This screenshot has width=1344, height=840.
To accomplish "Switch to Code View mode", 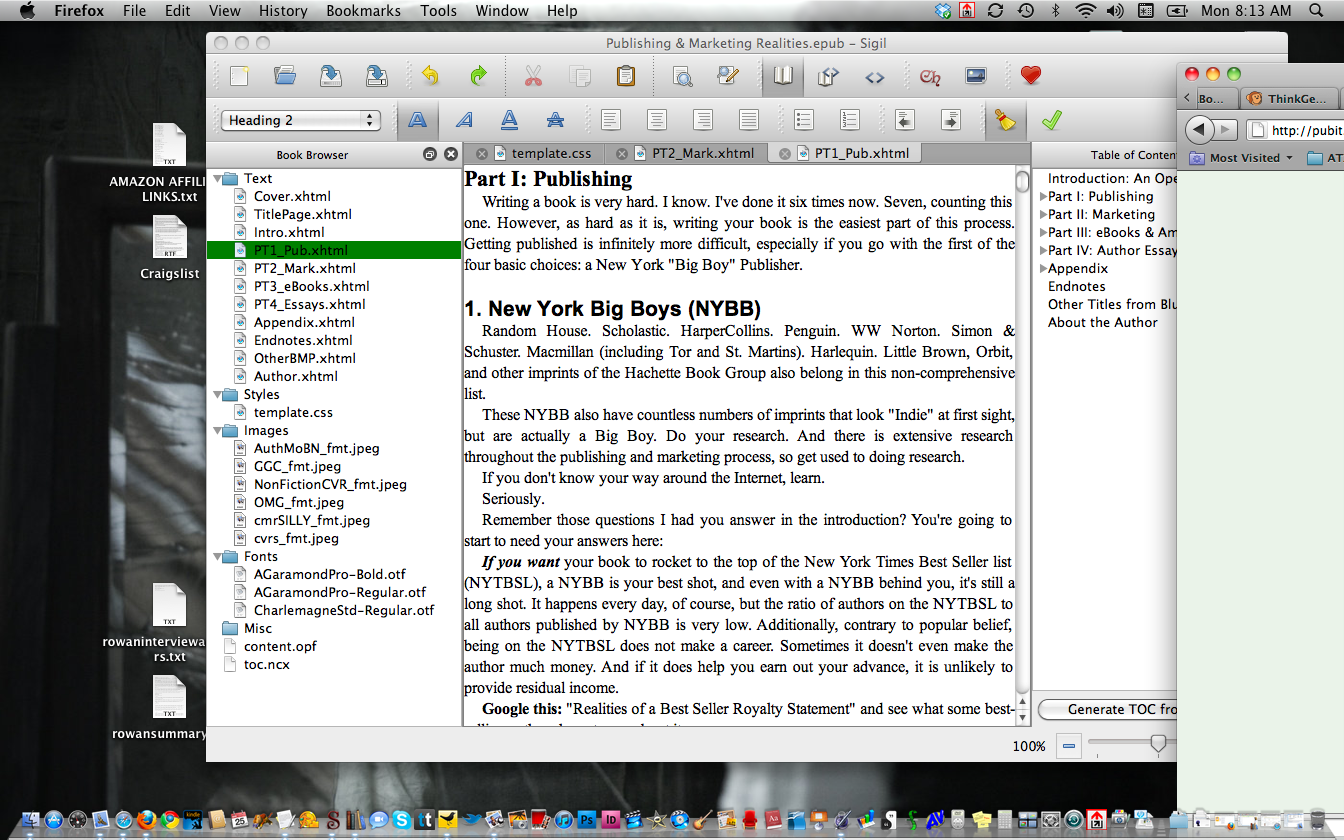I will coord(875,76).
